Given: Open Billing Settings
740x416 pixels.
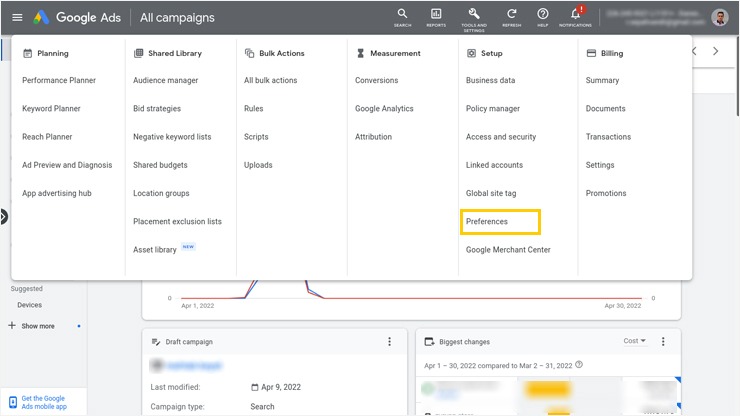Looking at the screenshot, I should 600,165.
